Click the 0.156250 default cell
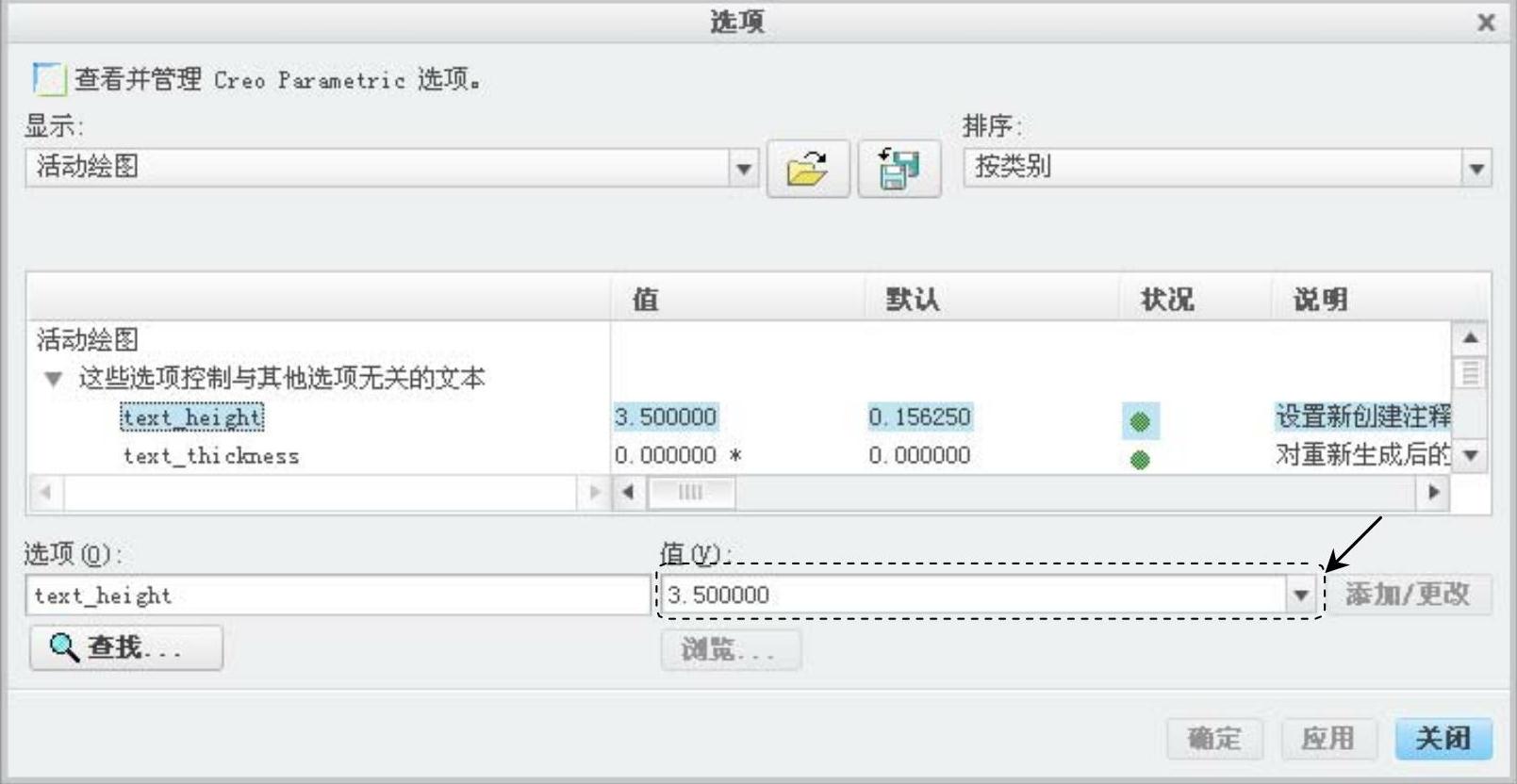 point(920,416)
